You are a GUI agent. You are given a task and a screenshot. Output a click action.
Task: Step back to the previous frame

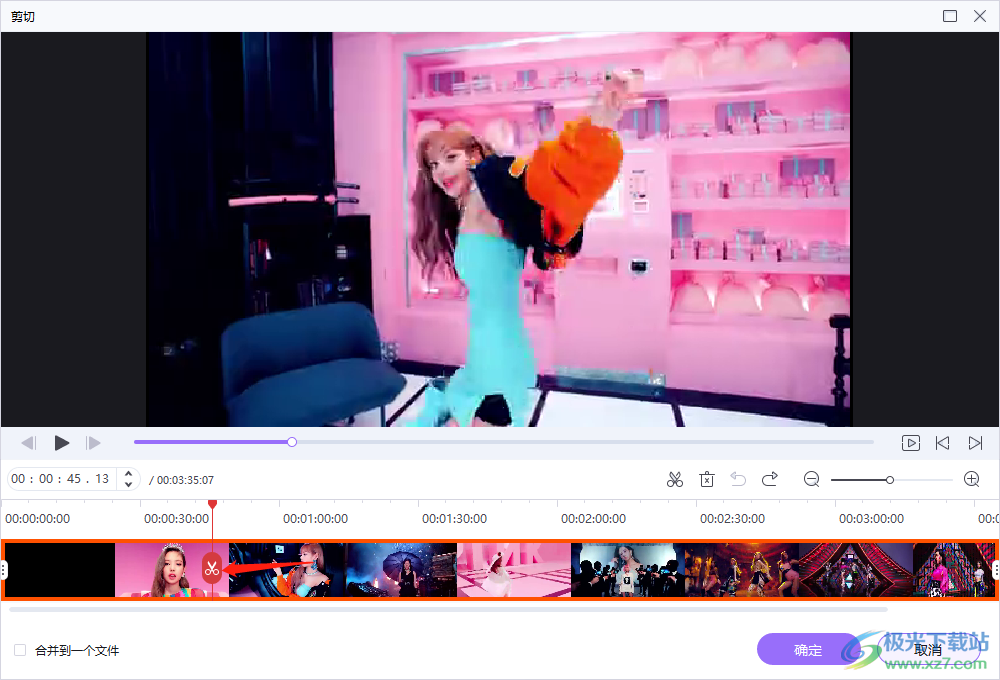[x=29, y=443]
